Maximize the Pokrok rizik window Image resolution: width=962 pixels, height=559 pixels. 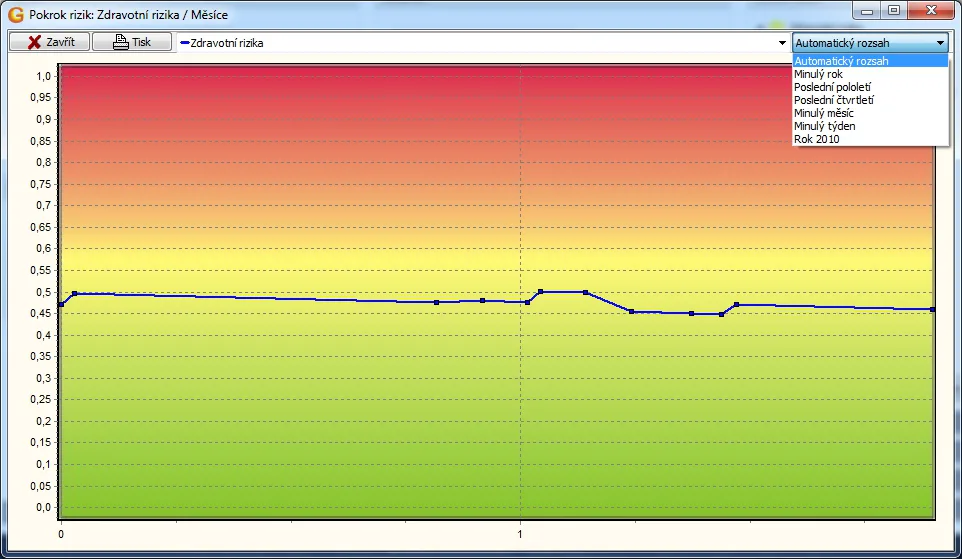click(892, 10)
